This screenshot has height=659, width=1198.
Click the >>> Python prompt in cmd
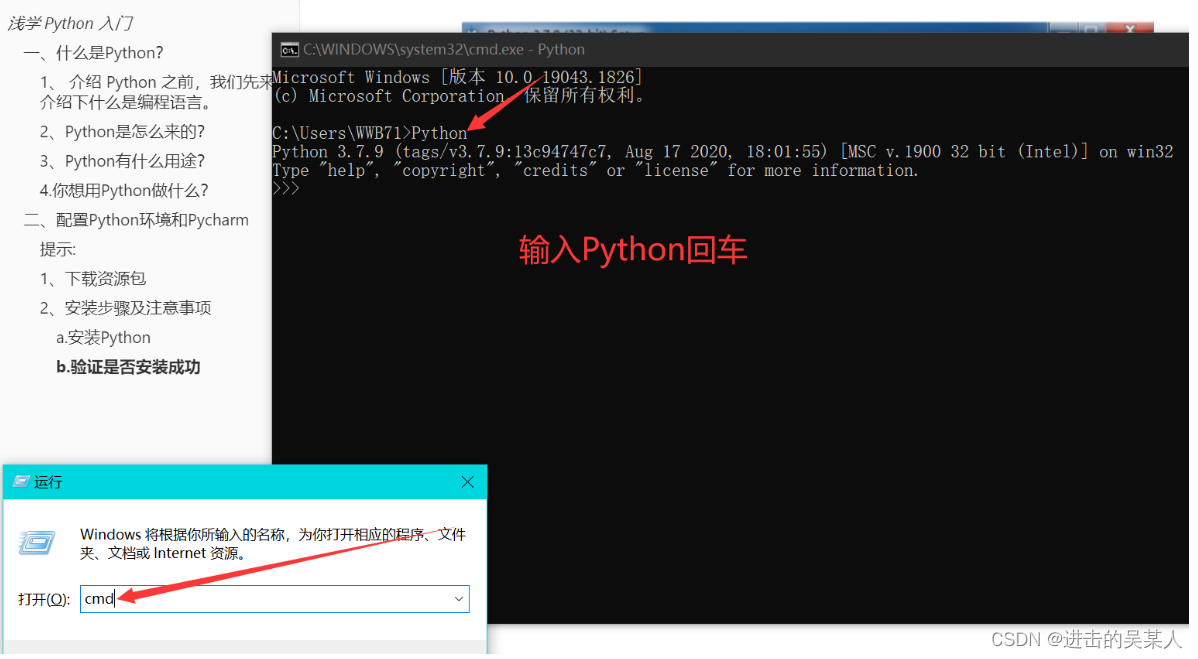[286, 189]
